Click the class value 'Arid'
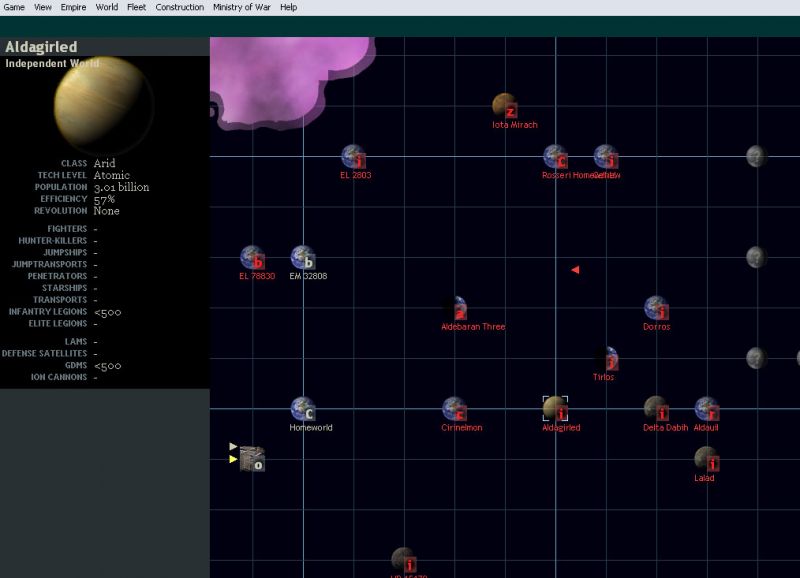 click(x=105, y=163)
